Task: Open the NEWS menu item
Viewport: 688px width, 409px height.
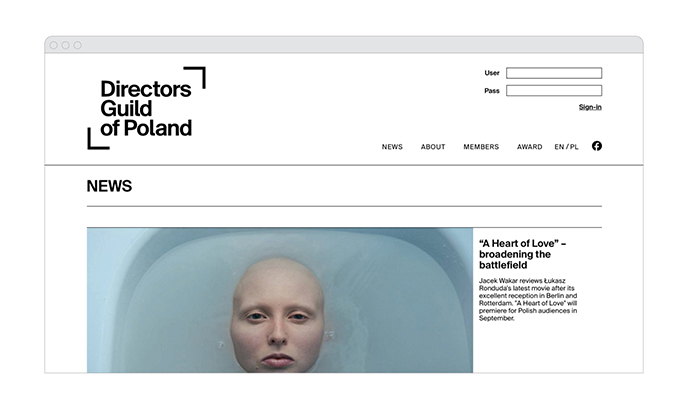Action: coord(392,147)
